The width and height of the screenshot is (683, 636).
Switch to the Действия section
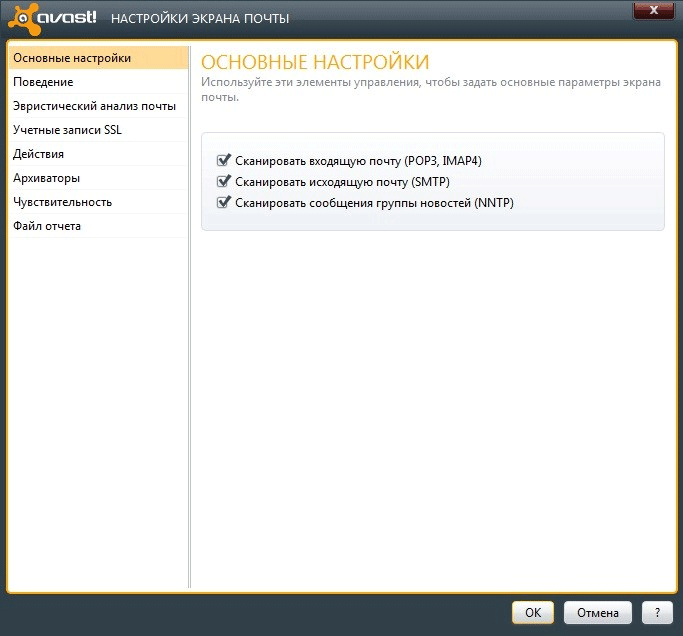pyautogui.click(x=39, y=154)
